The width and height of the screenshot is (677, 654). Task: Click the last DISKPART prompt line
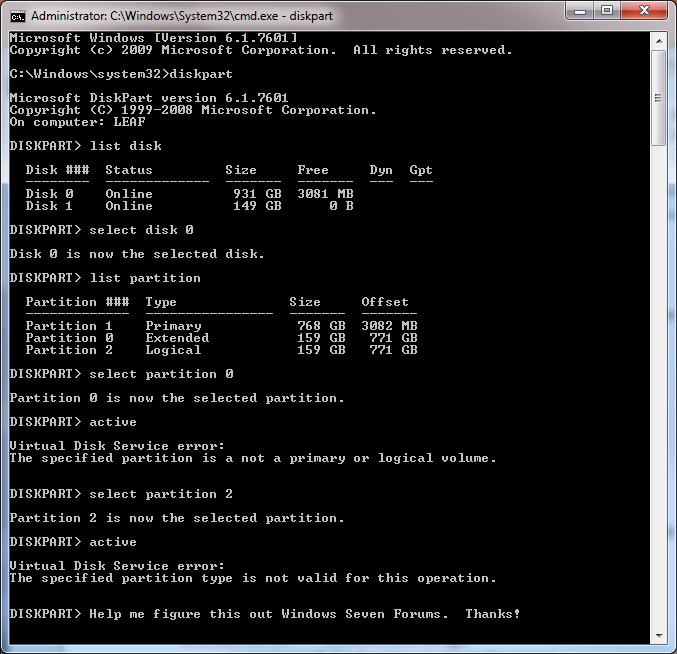tap(265, 614)
